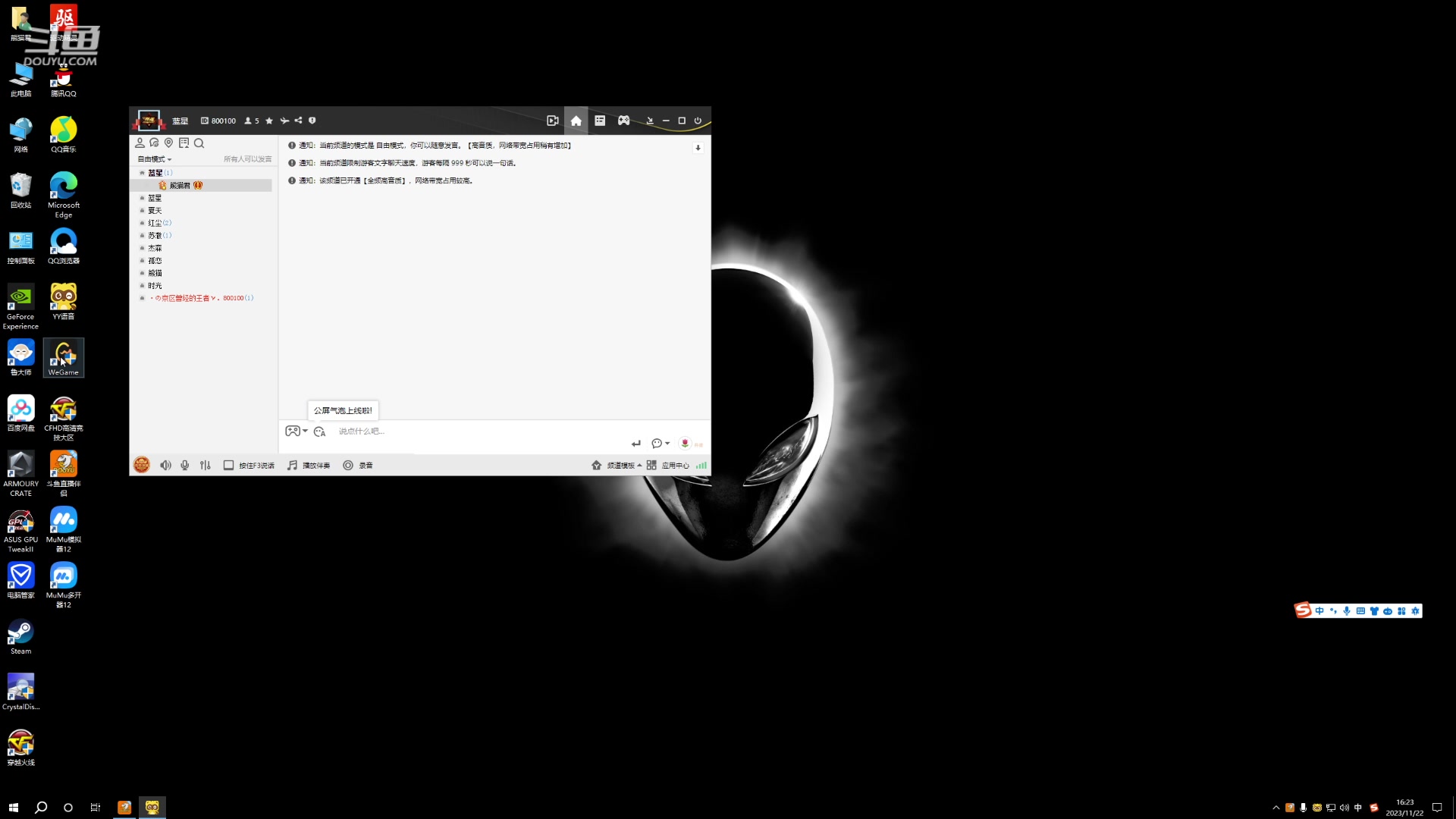Screen dimensions: 1456x819
Task: Select user 熊猫君 in channel tree
Action: (201, 185)
